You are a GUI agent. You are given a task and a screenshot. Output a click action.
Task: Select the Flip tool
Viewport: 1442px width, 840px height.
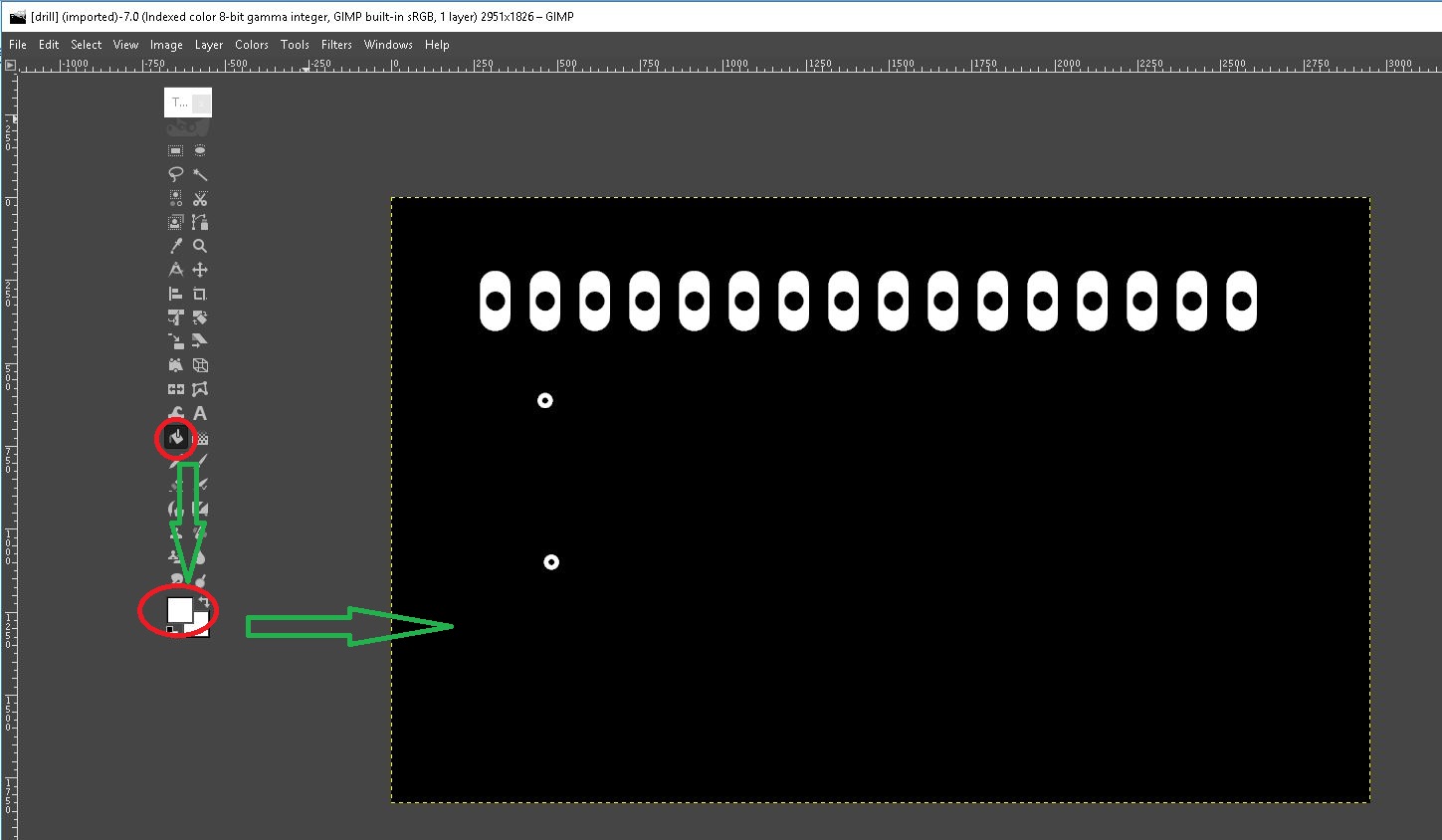coord(175,389)
